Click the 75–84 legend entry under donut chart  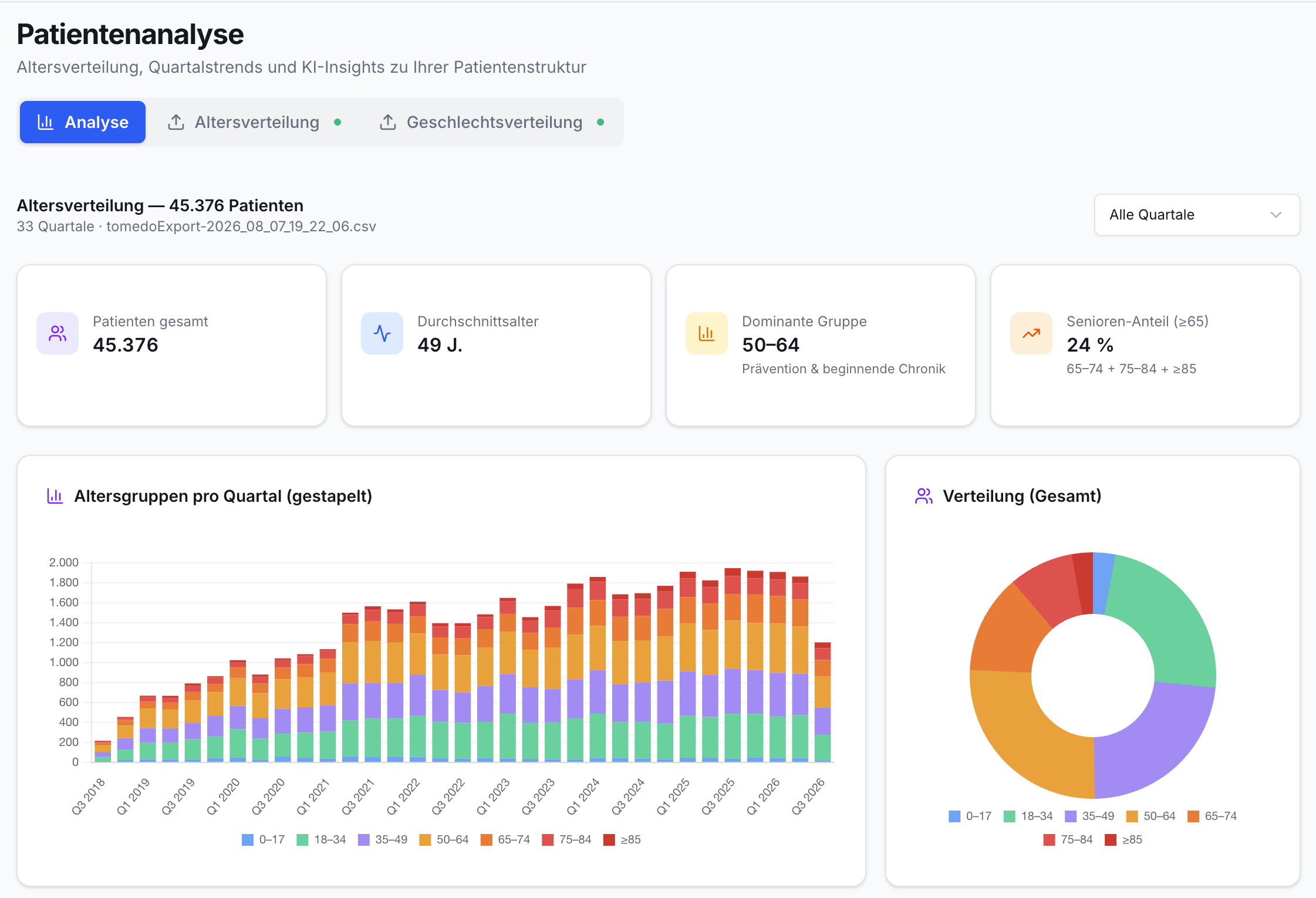coord(1068,839)
